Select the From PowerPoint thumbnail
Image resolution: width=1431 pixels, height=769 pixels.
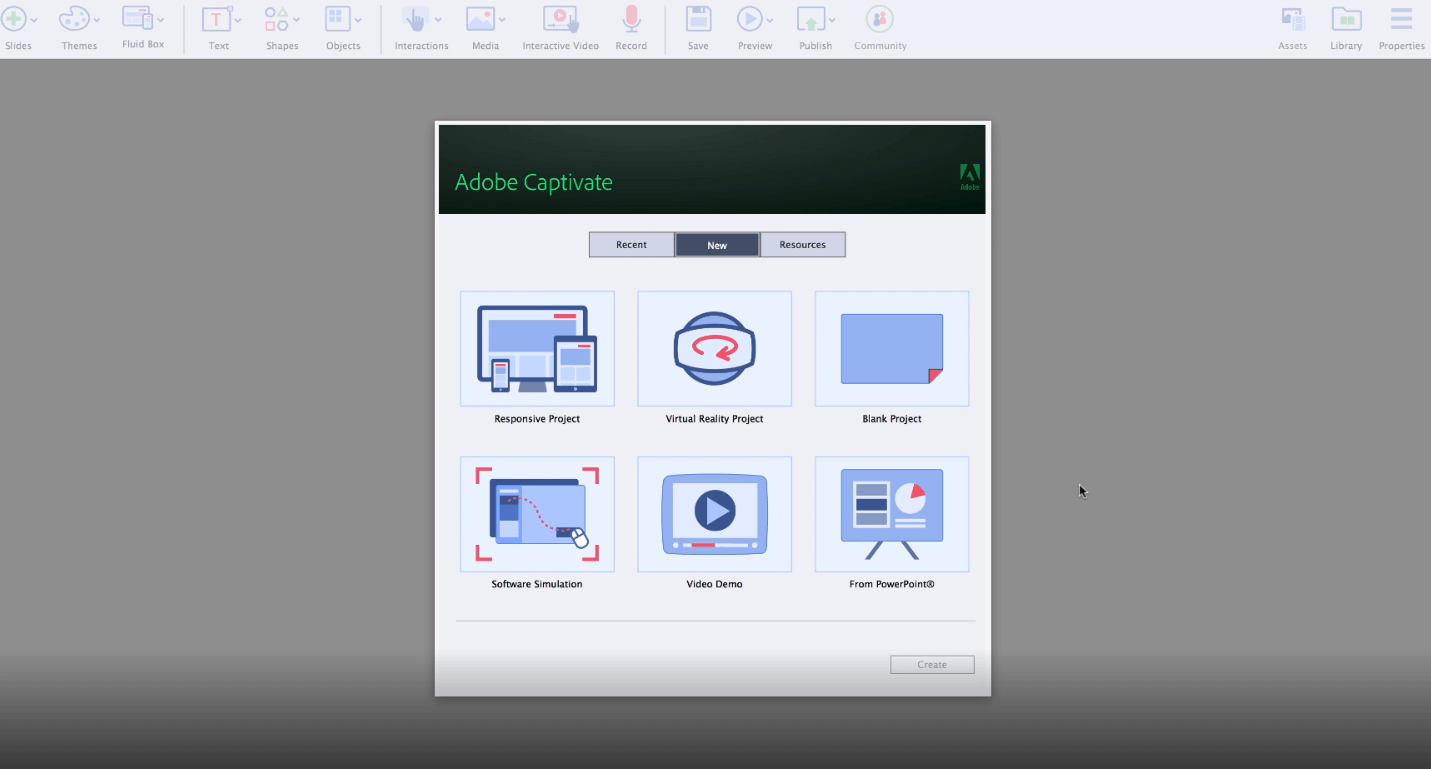click(x=892, y=514)
